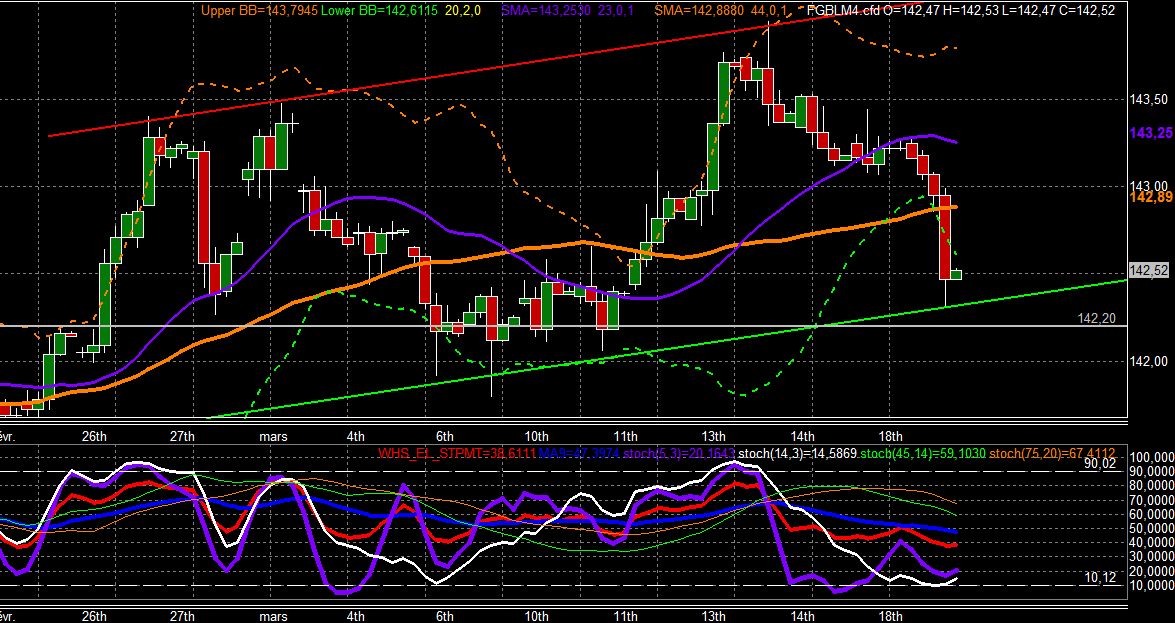Select the 142,20 horizontal line label
The image size is (1175, 623).
click(1096, 319)
